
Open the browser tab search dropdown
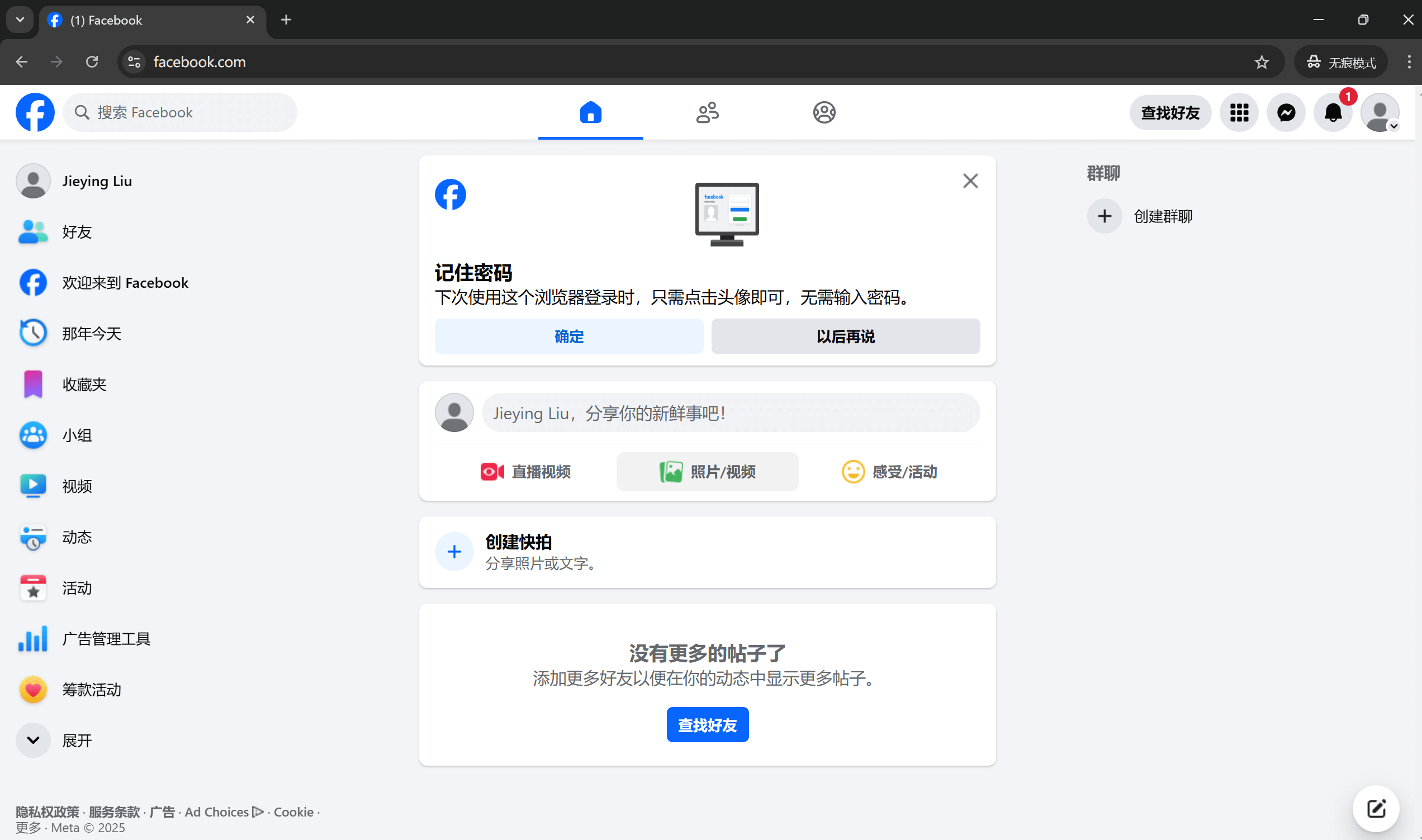click(x=19, y=19)
